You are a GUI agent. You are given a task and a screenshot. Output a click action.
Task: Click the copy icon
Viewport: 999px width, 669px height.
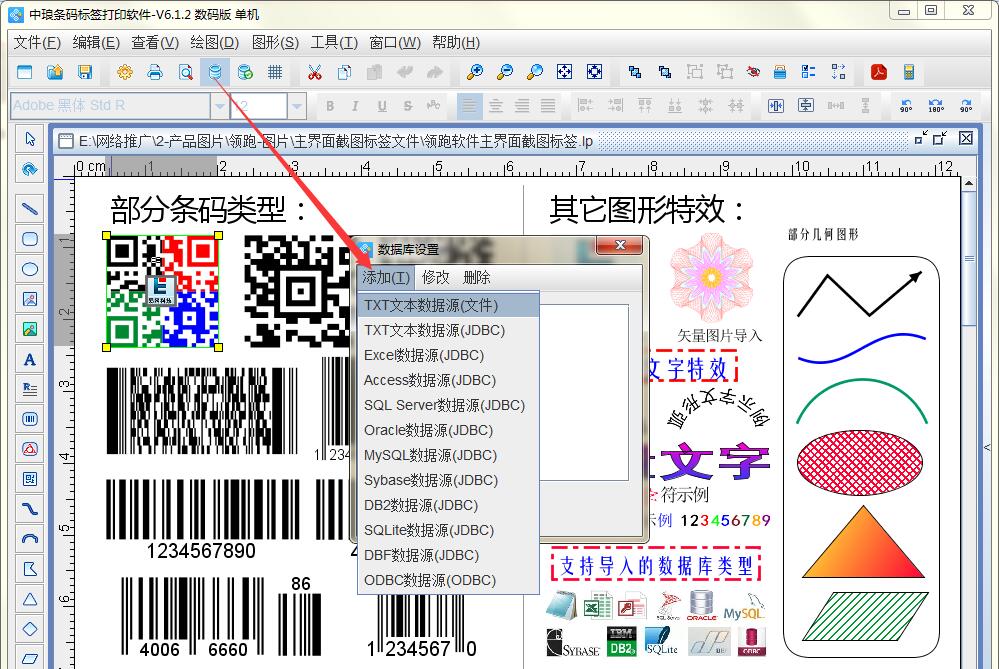point(345,72)
